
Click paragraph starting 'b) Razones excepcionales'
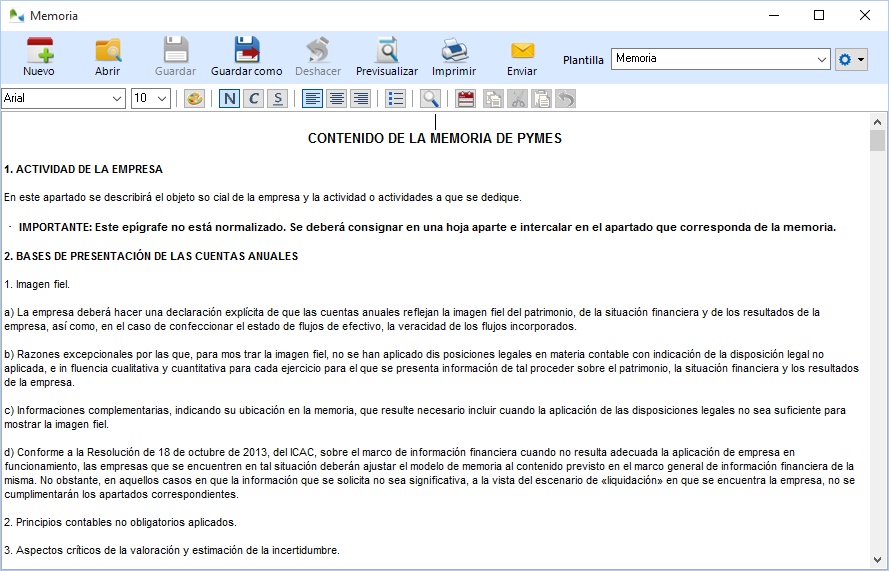pyautogui.click(x=431, y=369)
